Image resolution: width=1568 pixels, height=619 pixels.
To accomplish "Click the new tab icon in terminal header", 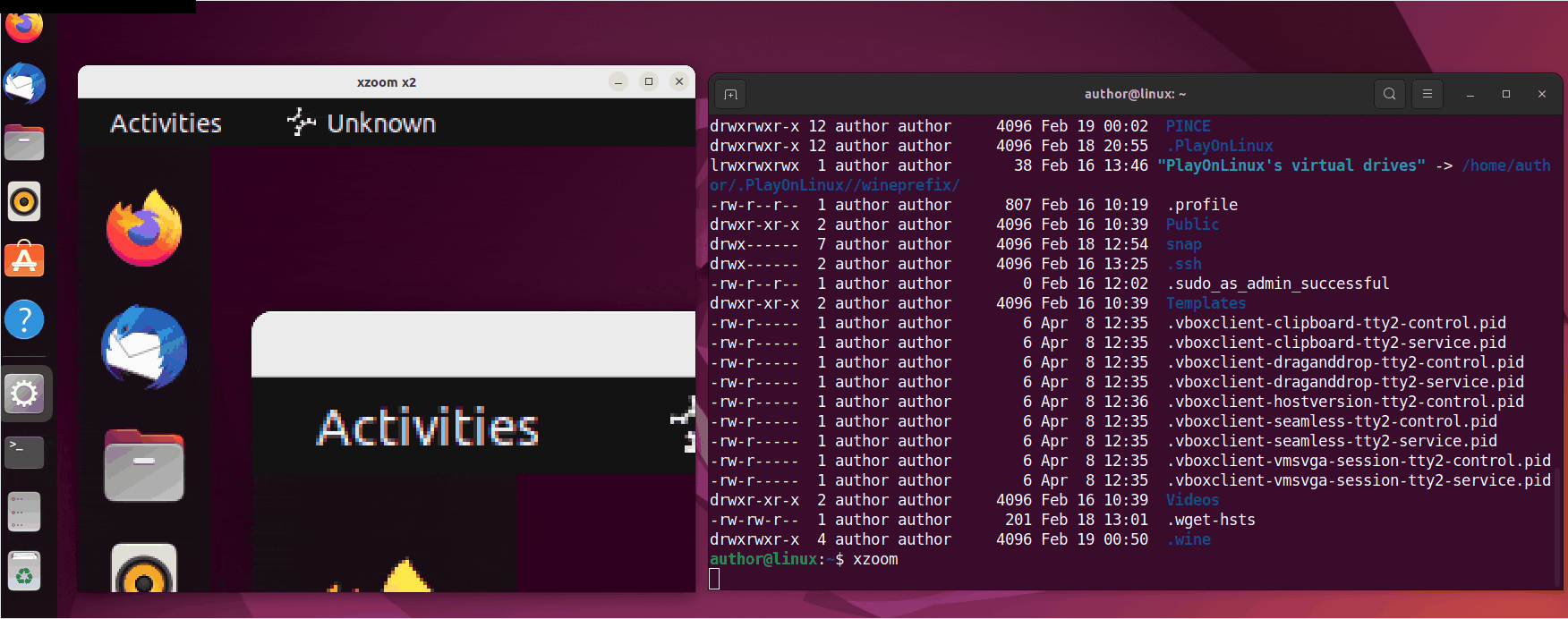I will point(730,94).
